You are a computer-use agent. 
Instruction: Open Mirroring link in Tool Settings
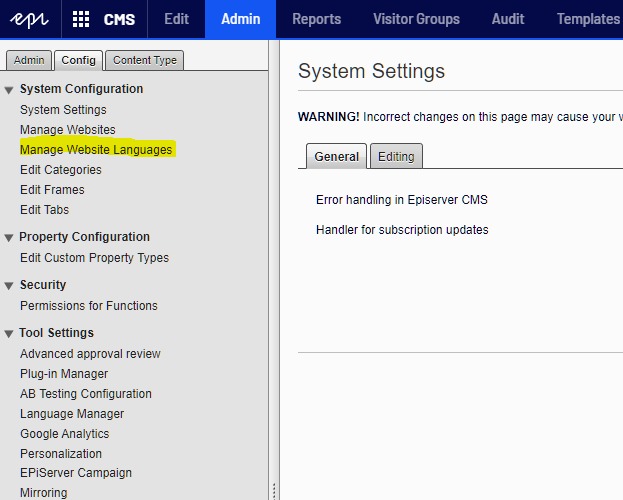point(44,493)
